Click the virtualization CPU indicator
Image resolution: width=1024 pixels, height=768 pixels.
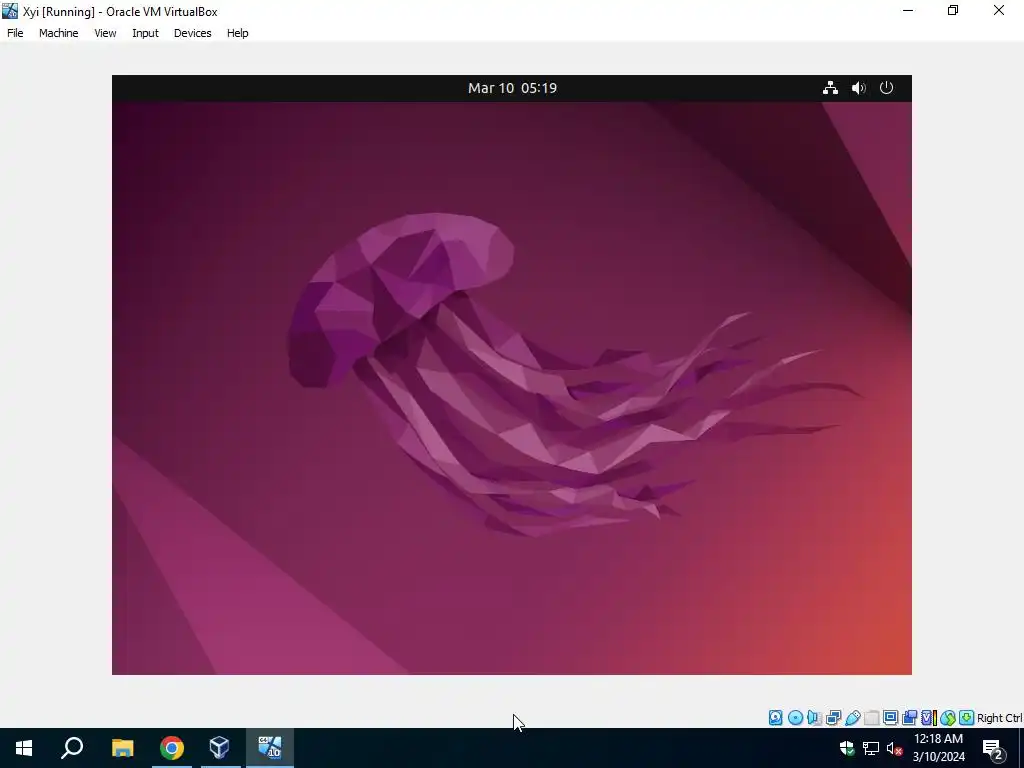[x=929, y=718]
